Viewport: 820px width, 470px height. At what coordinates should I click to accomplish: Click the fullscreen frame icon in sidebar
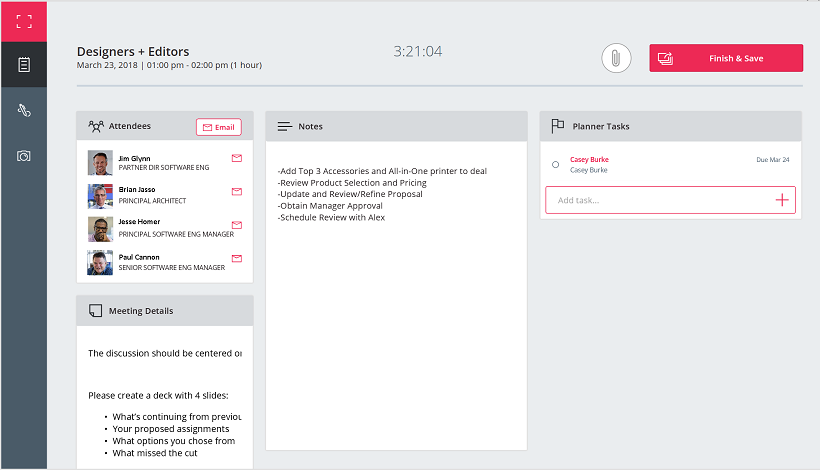click(23, 21)
